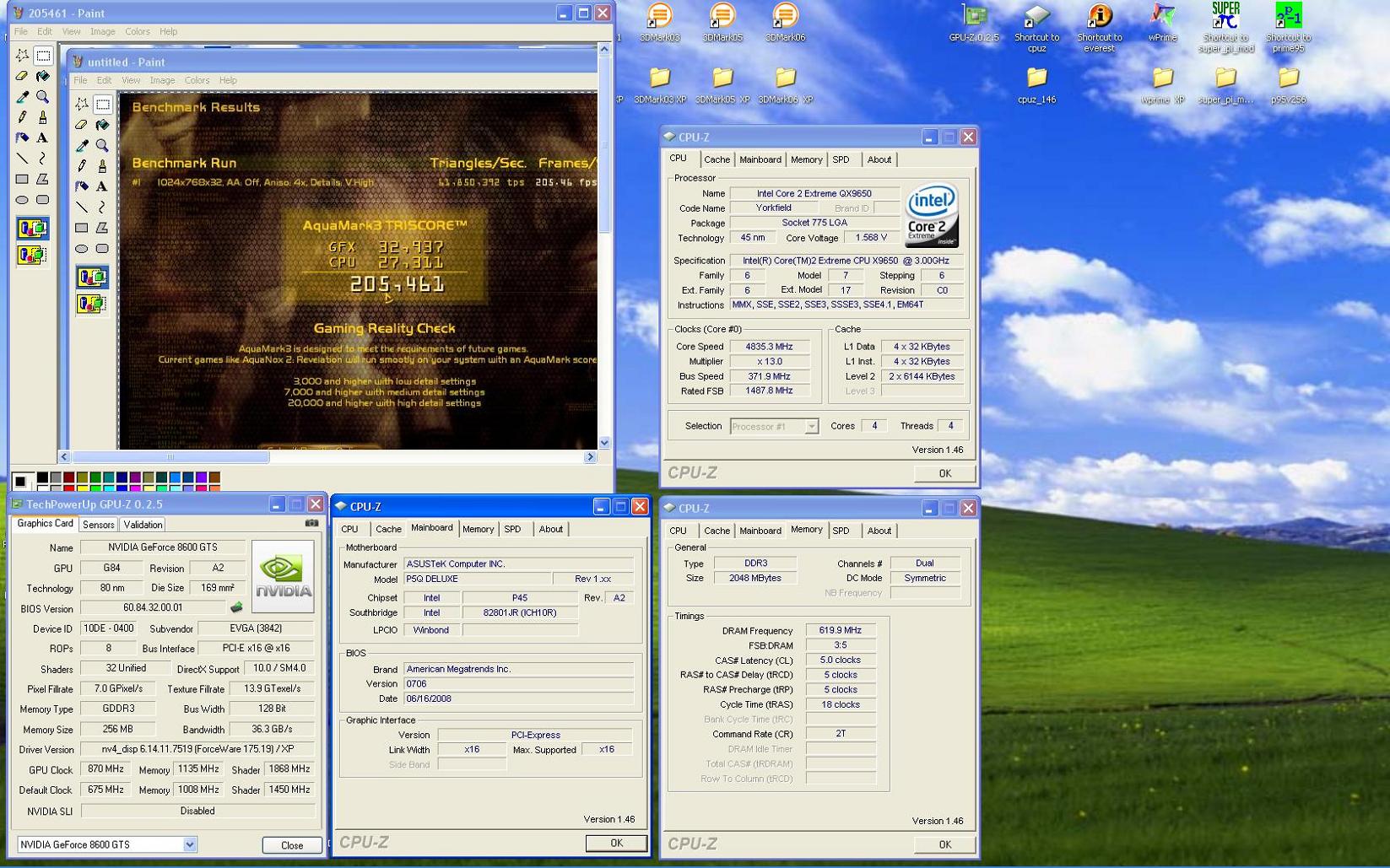The height and width of the screenshot is (868, 1390).
Task: Choose the Rounded Rectangle tool in 205461 Paint
Action: (43, 200)
